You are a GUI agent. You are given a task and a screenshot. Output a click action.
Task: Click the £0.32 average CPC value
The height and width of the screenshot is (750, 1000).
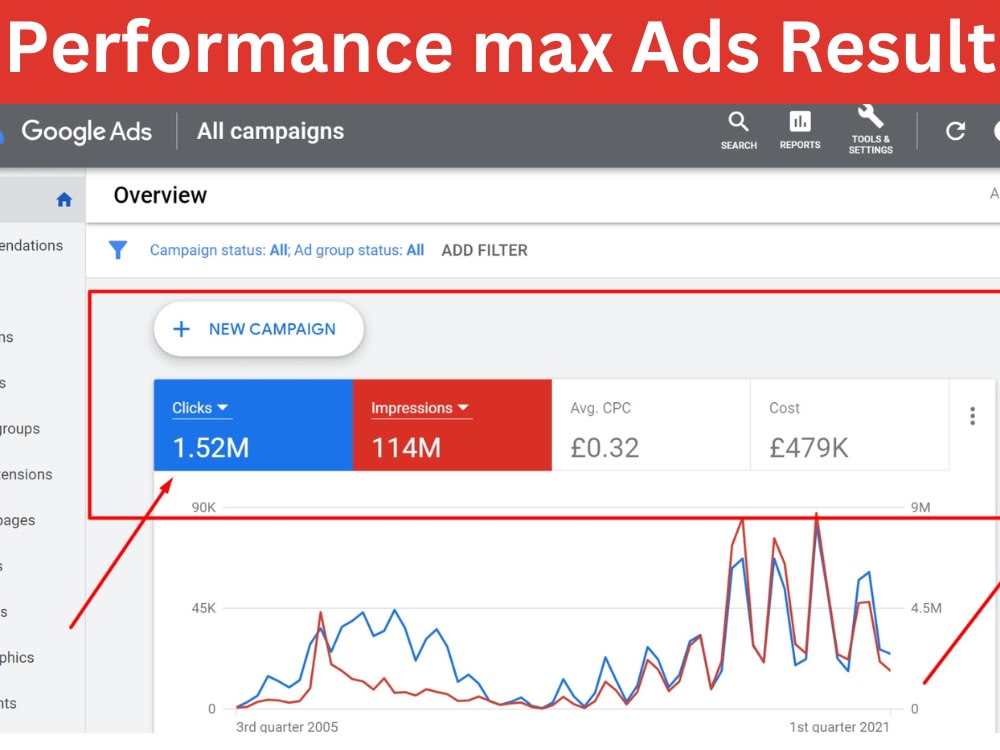pyautogui.click(x=605, y=448)
